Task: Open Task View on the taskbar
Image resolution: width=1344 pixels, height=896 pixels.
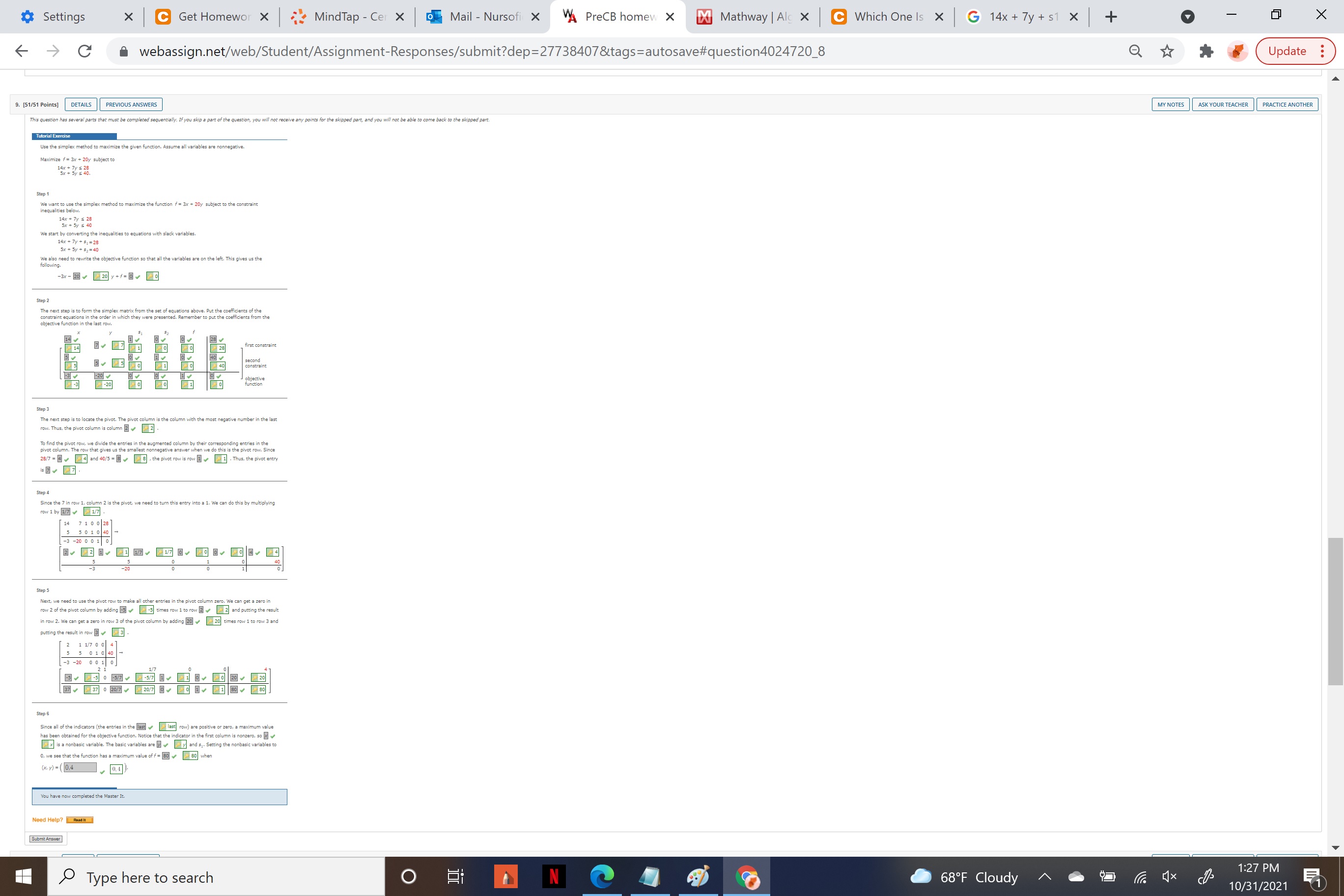Action: [x=455, y=876]
